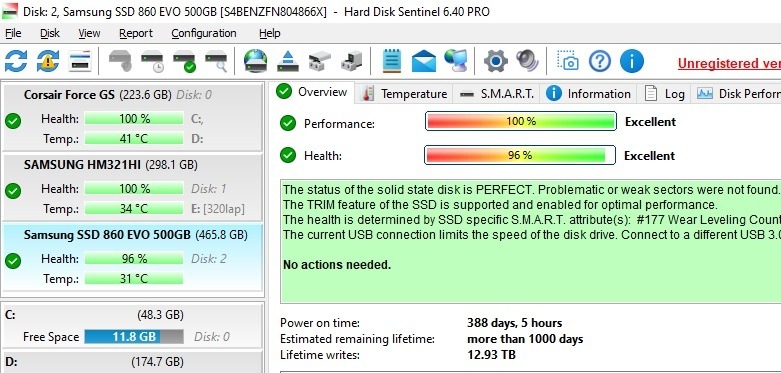
Task: Click the Unregistered version link
Action: [729, 63]
